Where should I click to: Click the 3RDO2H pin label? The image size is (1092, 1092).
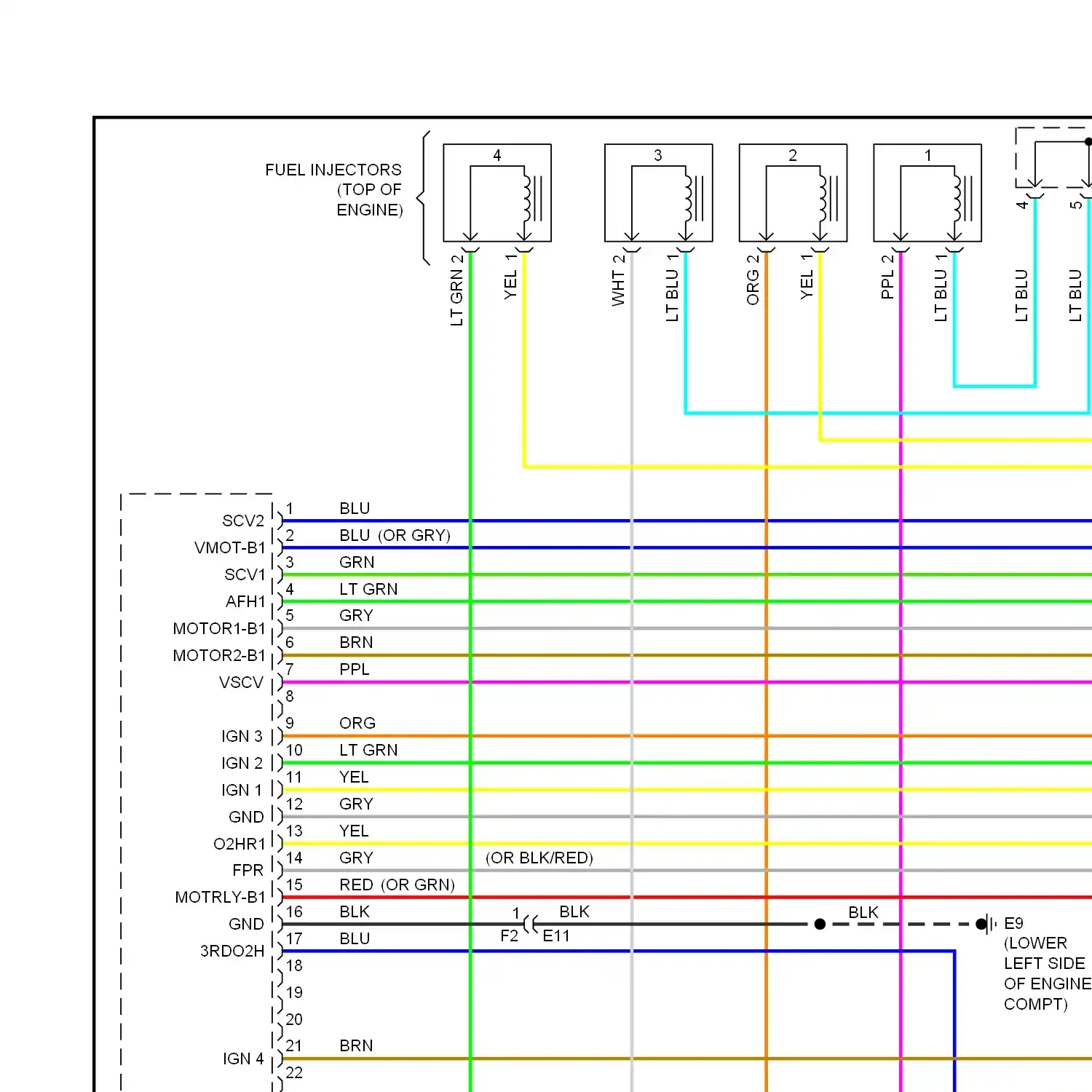tap(232, 951)
